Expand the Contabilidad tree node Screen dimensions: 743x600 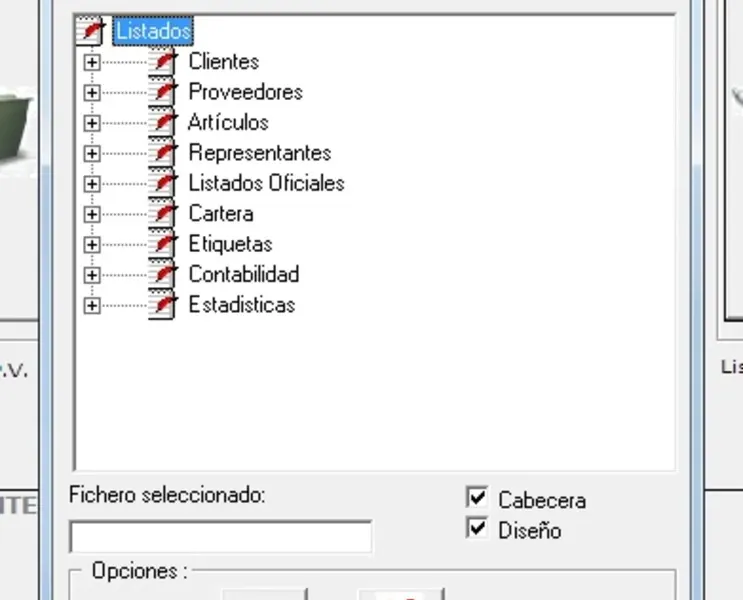tap(92, 275)
